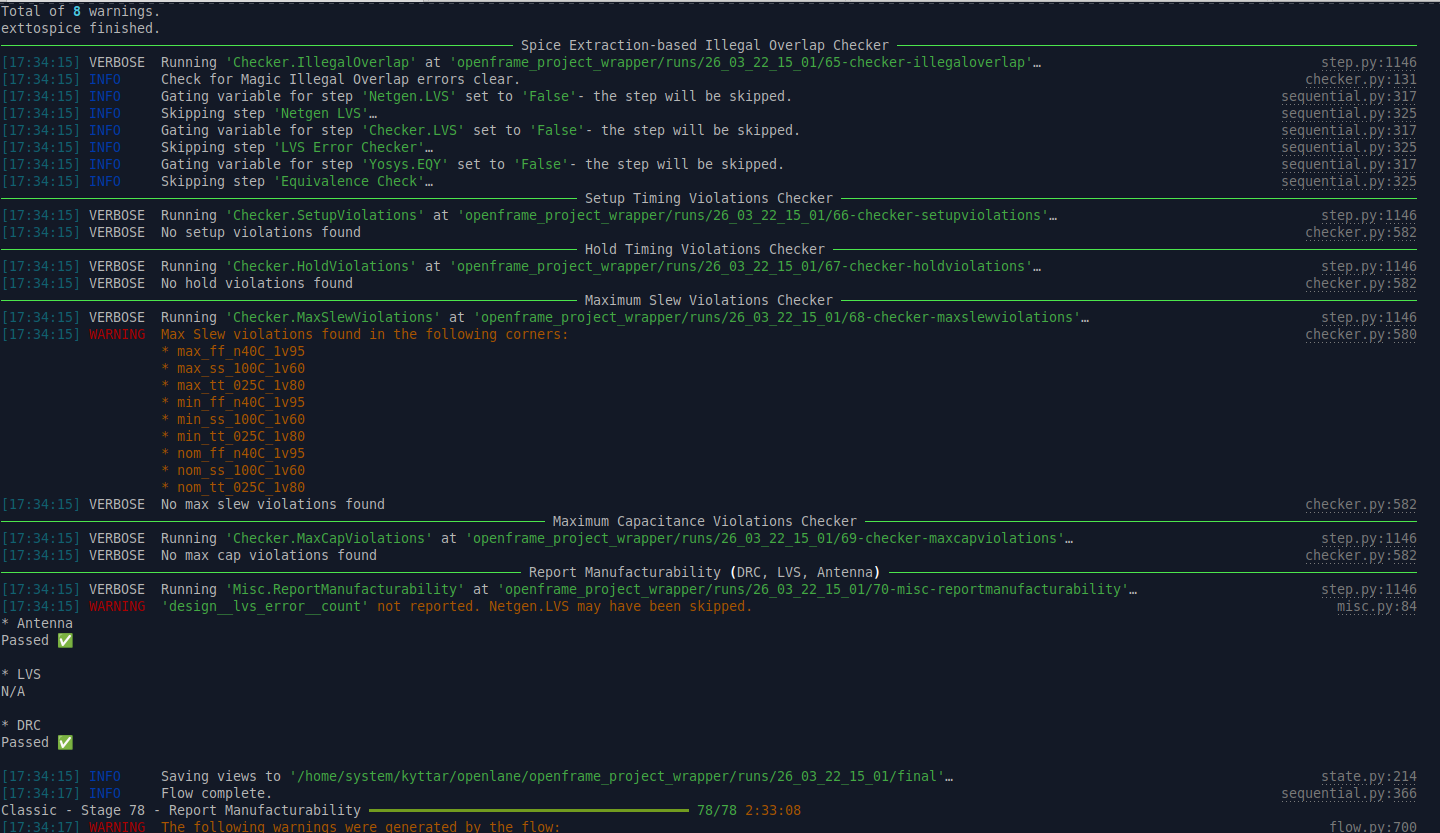
Task: Click the 70-misc-reportmanufacturability run path
Action: [x=812, y=589]
